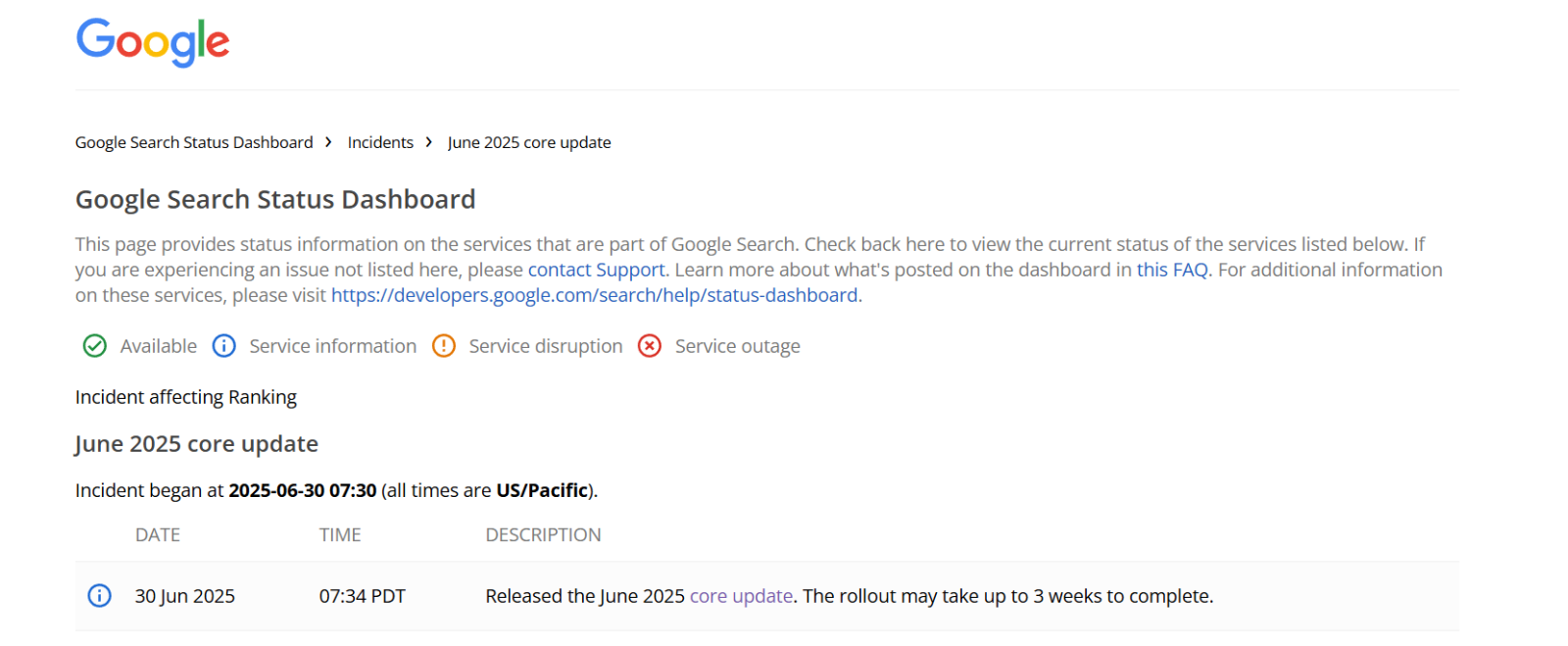Click the June 2025 core update heading
The image size is (1568, 646).
197,444
